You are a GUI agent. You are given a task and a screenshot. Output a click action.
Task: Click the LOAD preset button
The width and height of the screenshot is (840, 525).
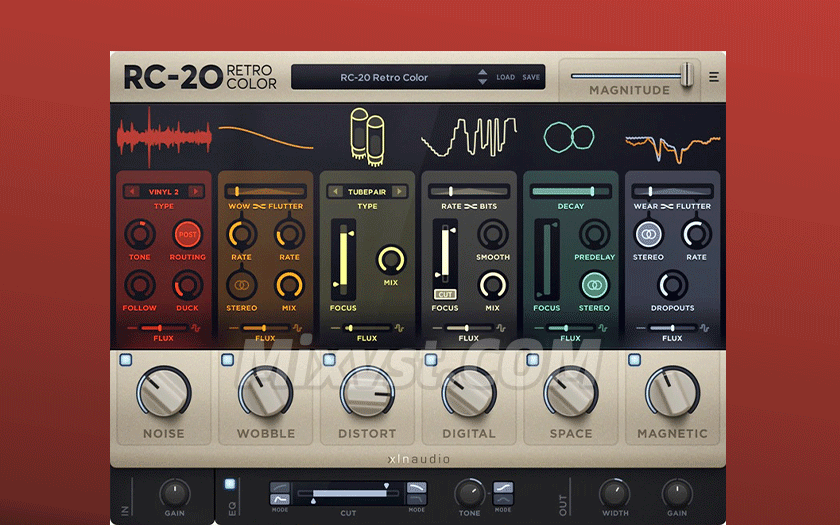pyautogui.click(x=505, y=77)
